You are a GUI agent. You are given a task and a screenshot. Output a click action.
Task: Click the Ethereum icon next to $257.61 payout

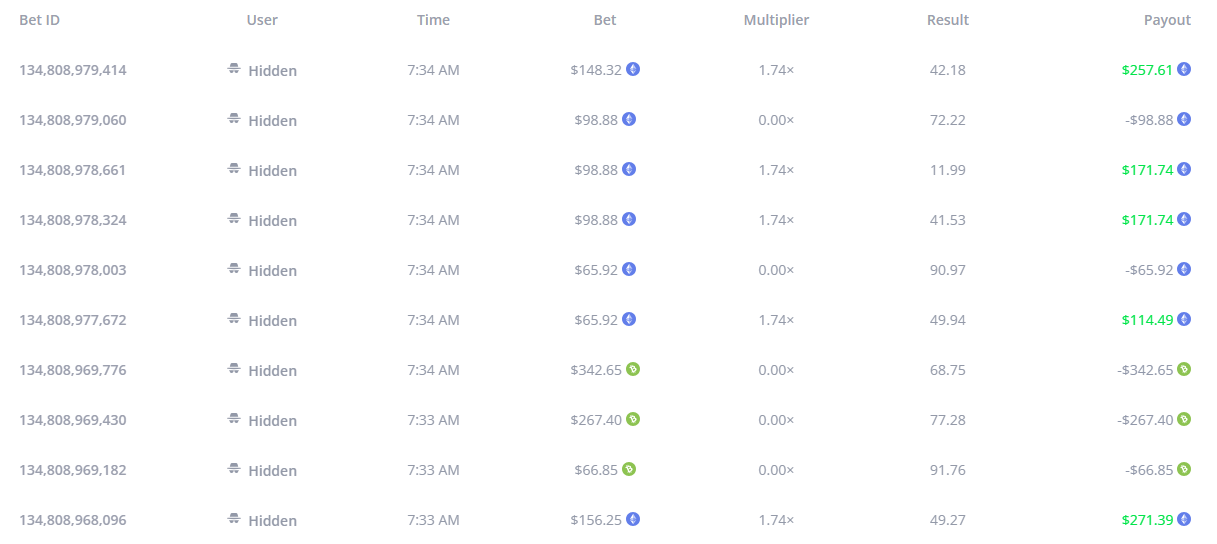tap(1184, 70)
